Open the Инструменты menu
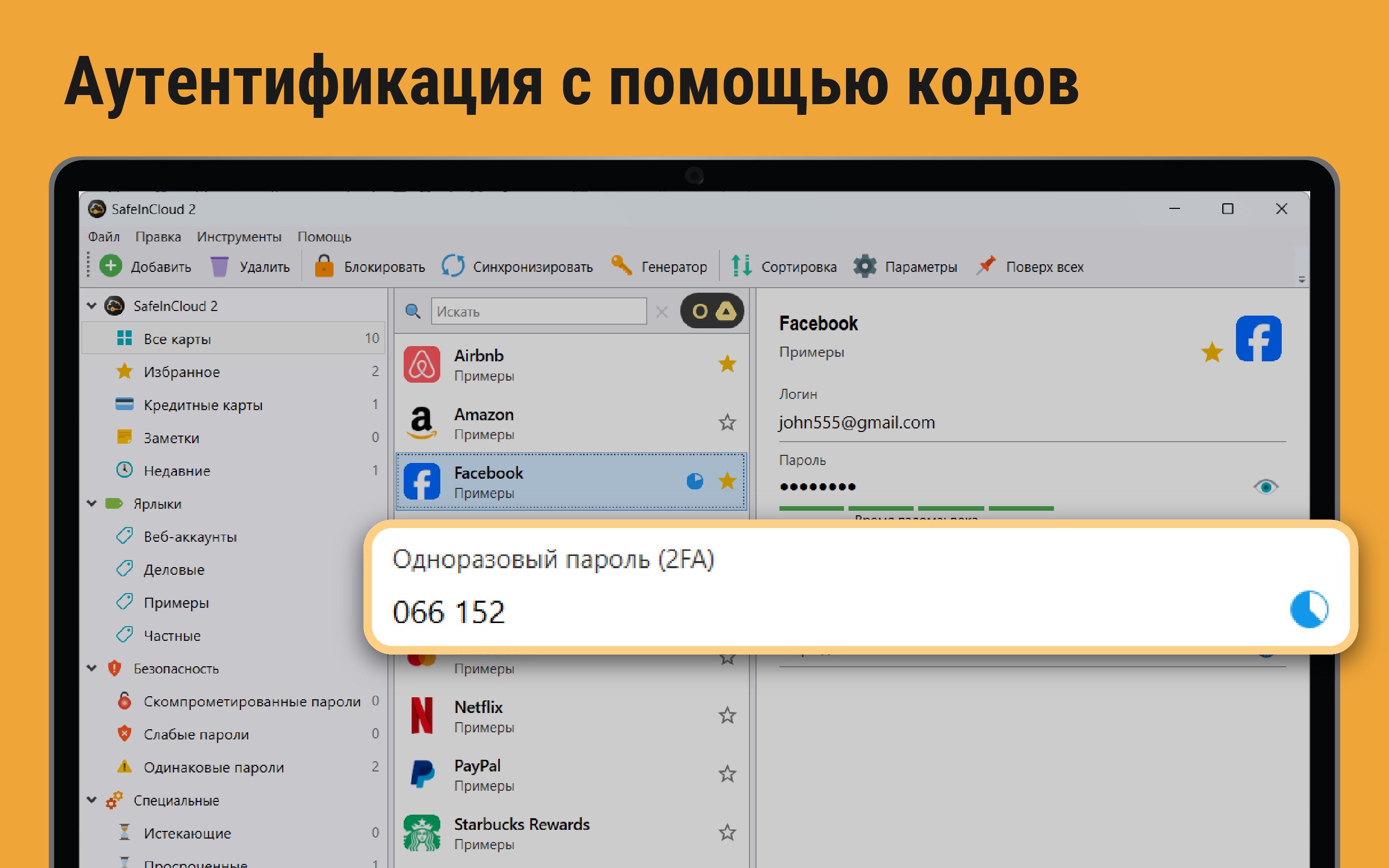This screenshot has height=868, width=1389. [239, 236]
